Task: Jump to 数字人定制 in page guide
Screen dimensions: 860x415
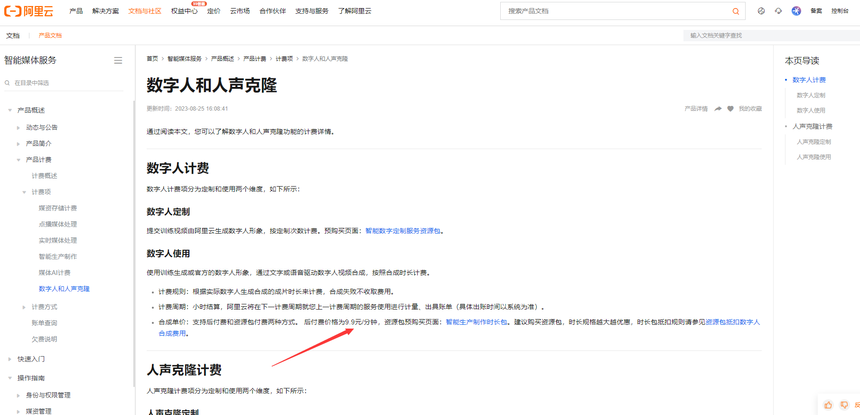Action: [x=811, y=95]
